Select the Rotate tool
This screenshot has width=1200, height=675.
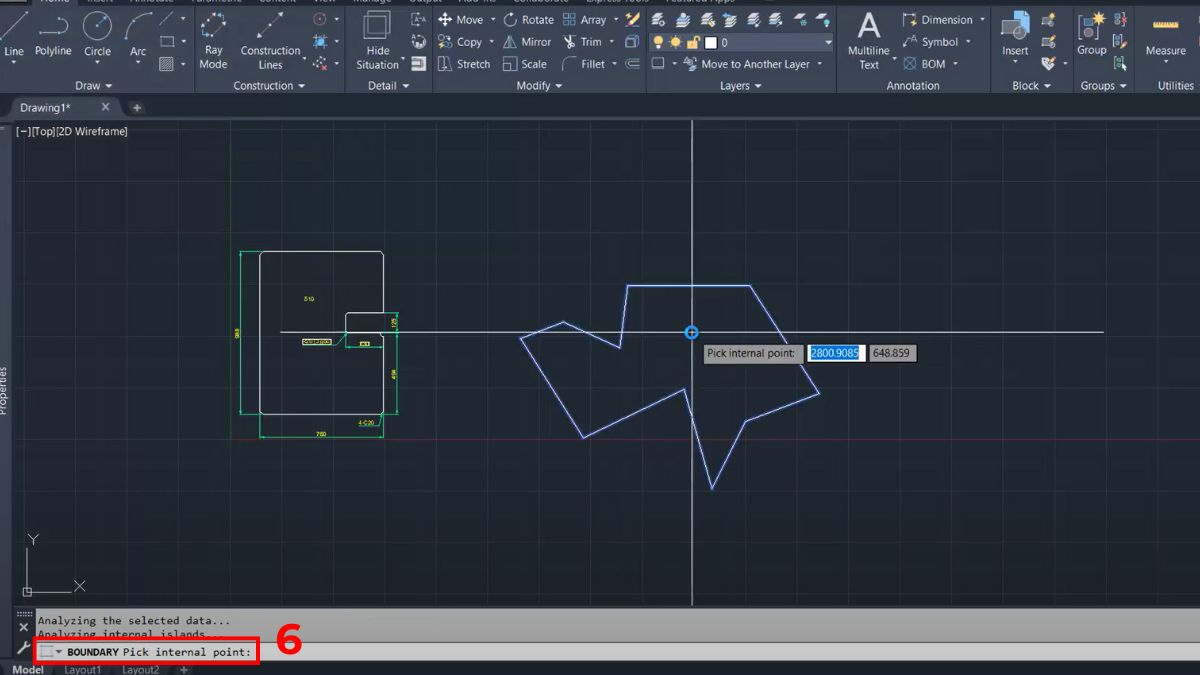(x=528, y=20)
